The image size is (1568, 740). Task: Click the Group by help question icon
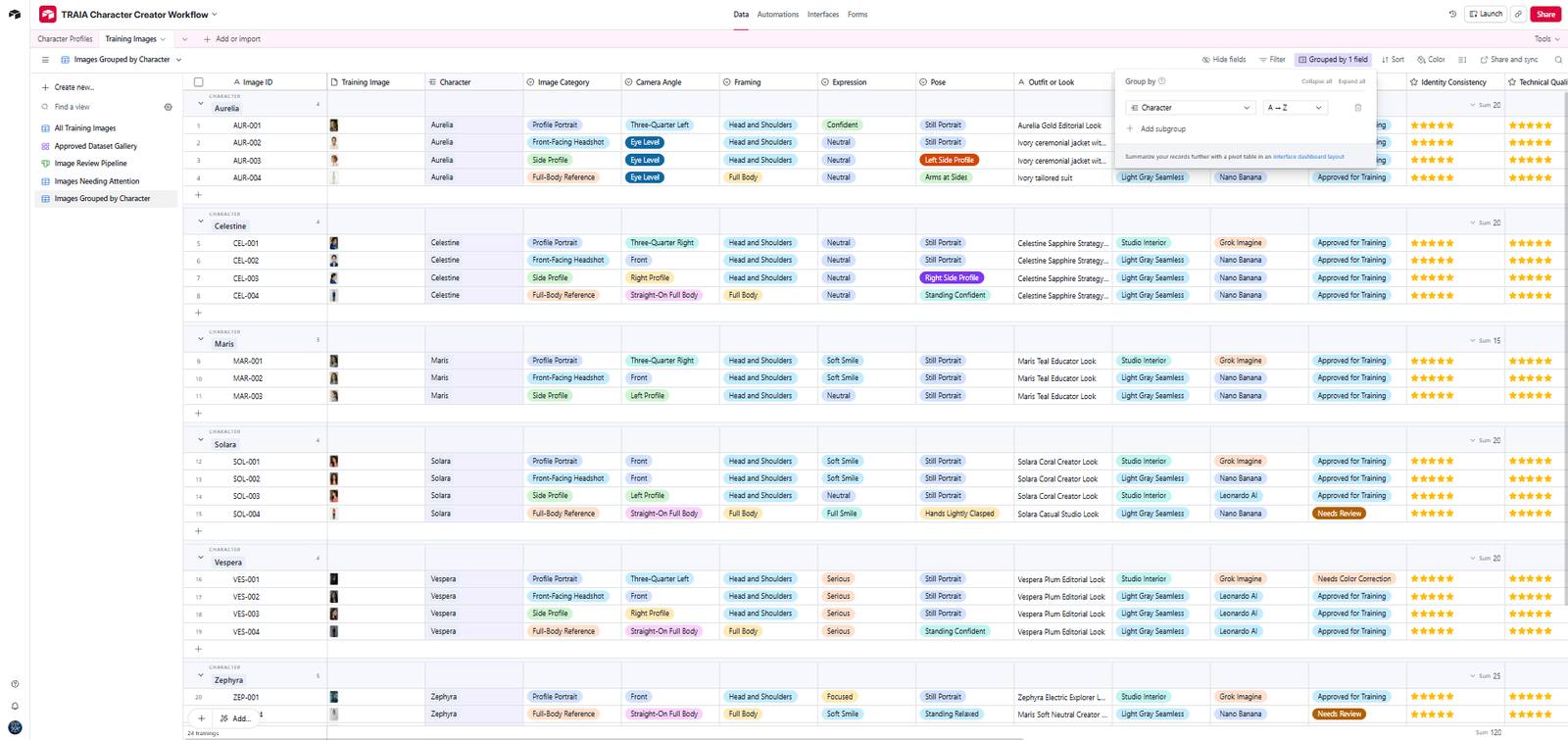[1162, 81]
